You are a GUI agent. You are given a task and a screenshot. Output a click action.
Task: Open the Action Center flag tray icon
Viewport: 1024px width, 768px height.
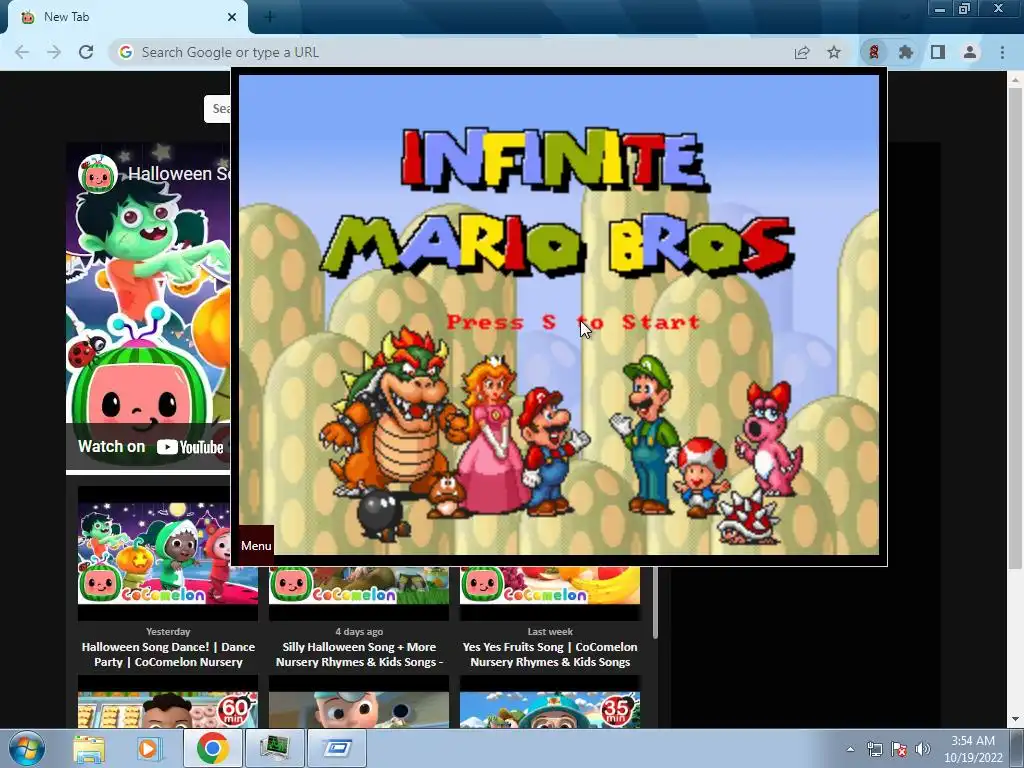tap(899, 749)
